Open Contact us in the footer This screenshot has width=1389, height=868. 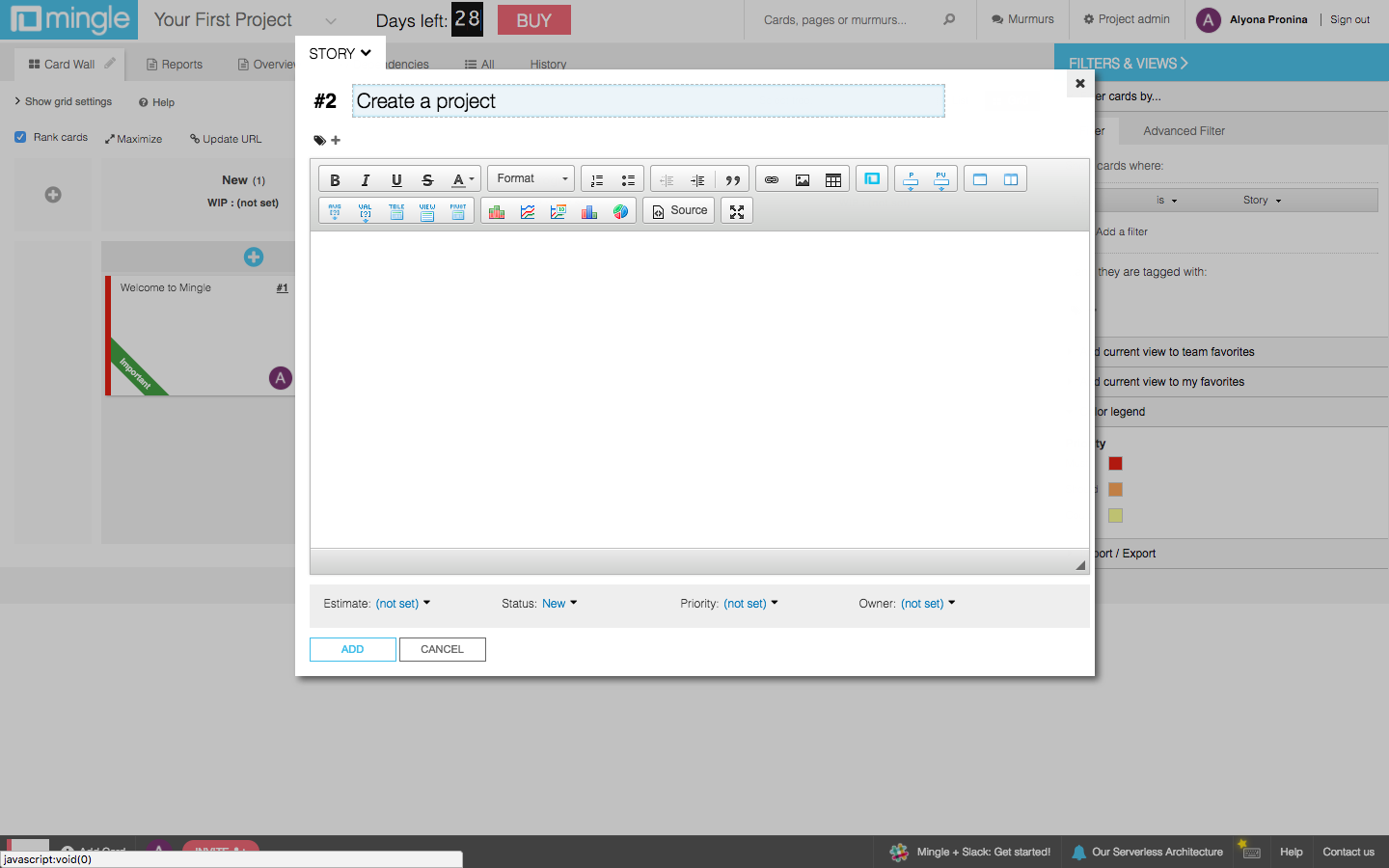1348,852
